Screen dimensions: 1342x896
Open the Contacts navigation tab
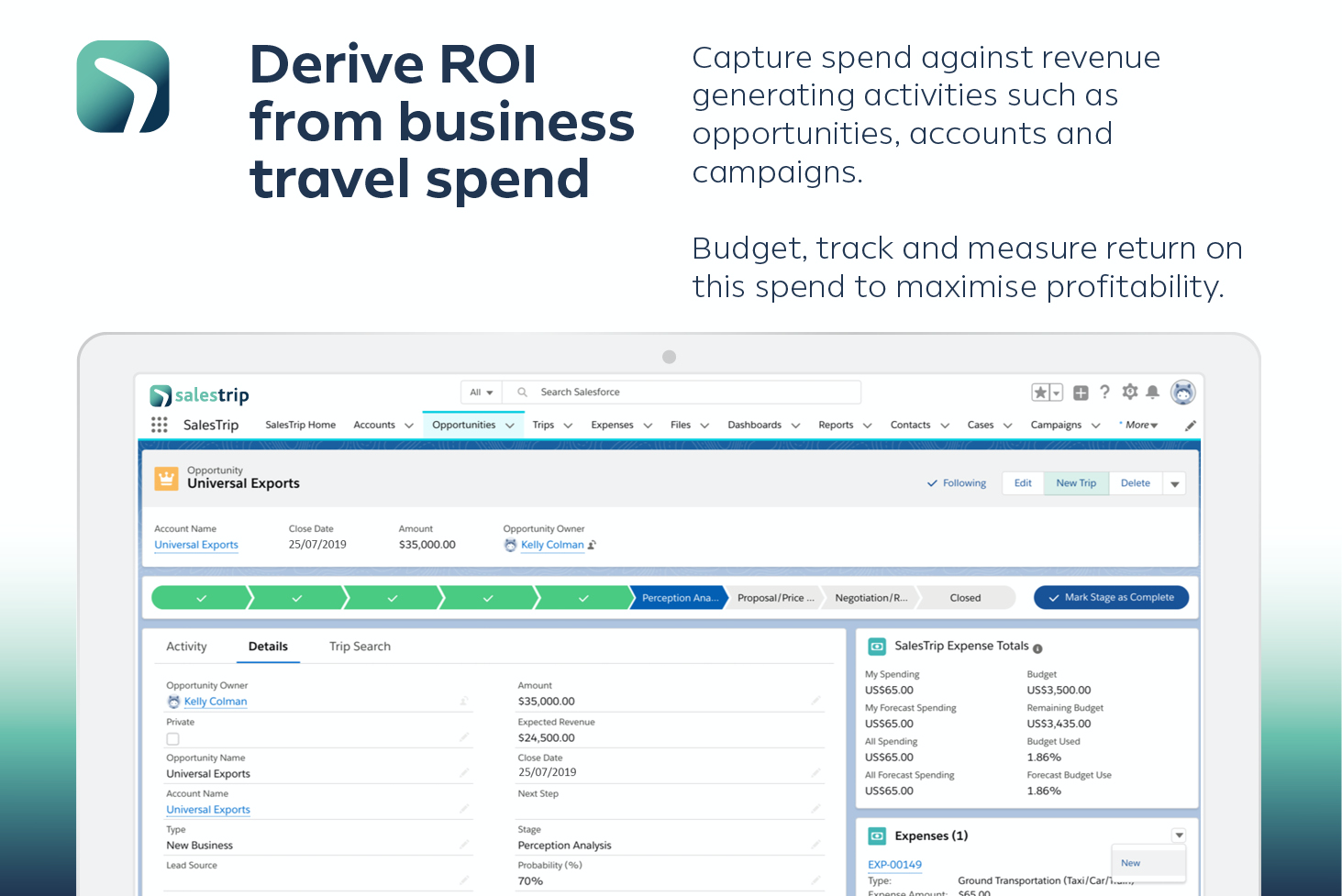tap(911, 426)
